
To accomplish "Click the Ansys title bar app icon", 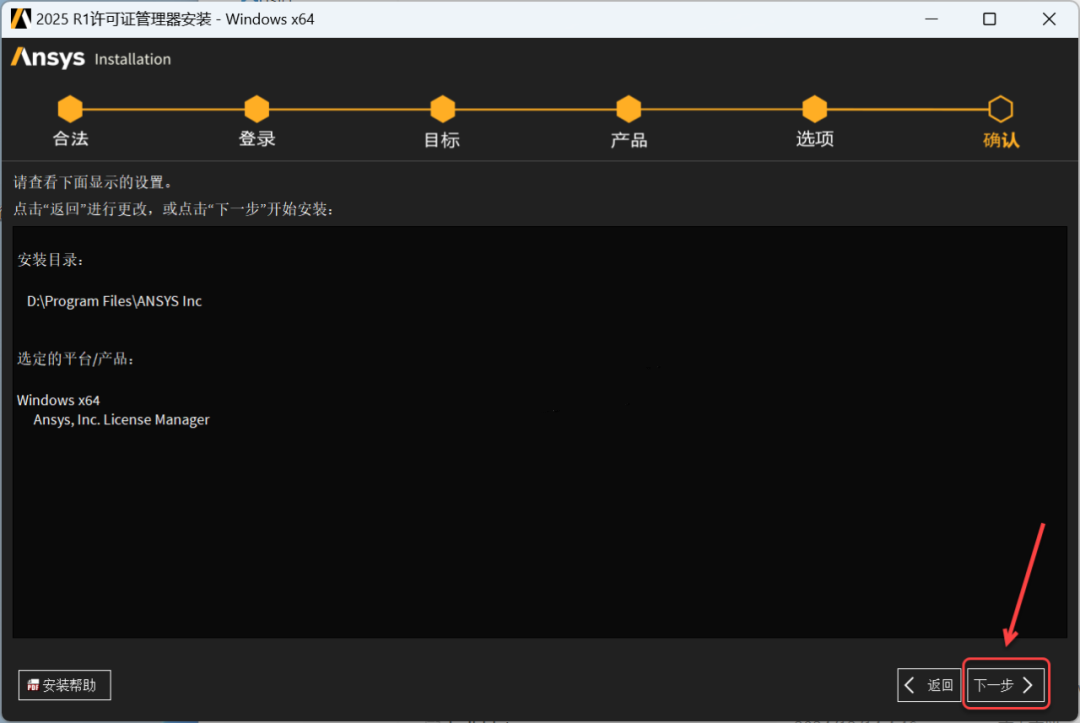I will pyautogui.click(x=21, y=19).
